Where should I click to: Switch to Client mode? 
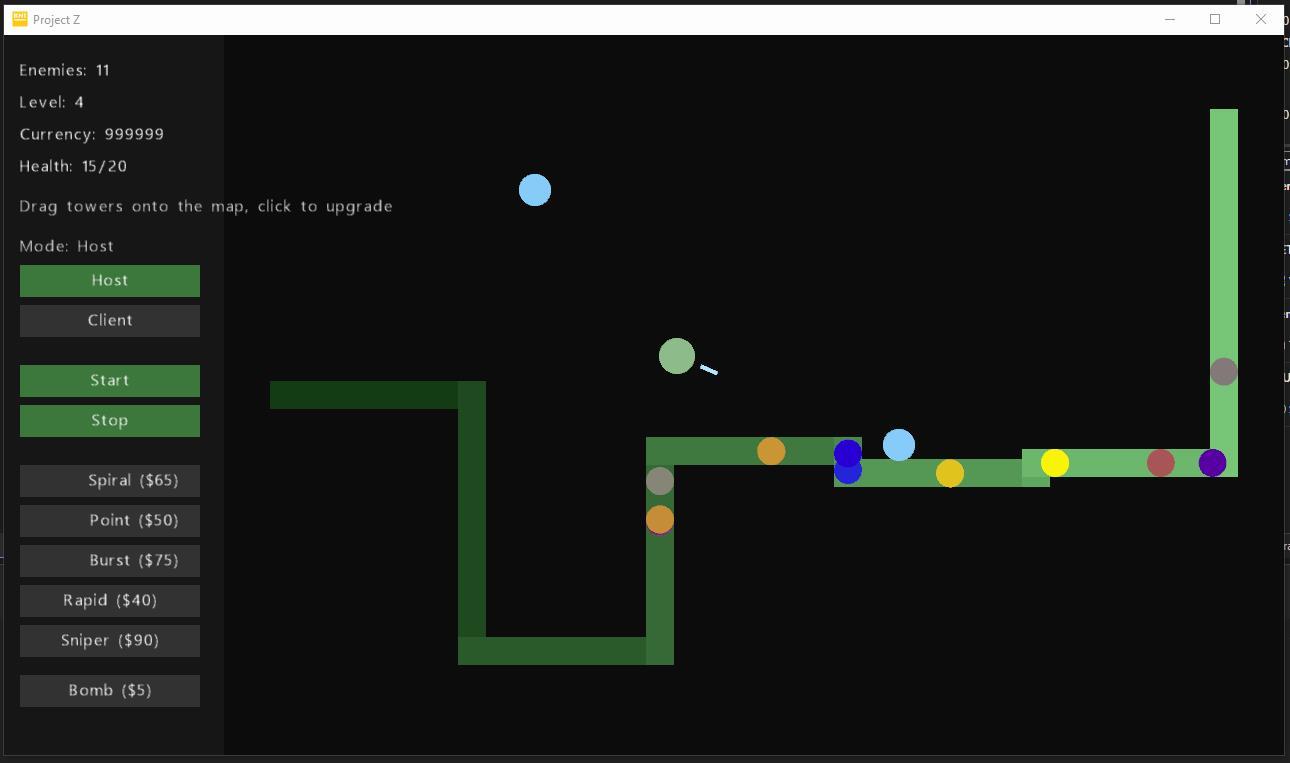point(109,320)
